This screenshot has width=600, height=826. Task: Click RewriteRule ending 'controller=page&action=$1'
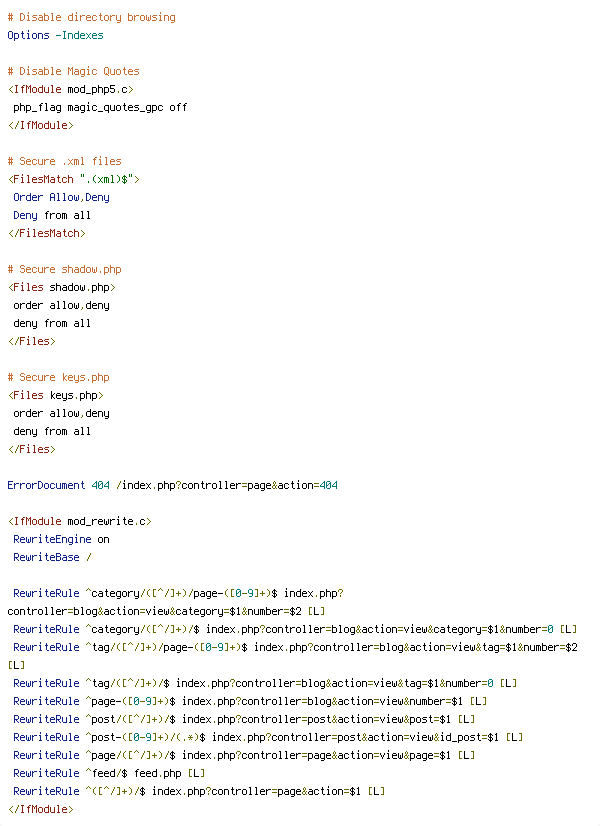pos(199,791)
